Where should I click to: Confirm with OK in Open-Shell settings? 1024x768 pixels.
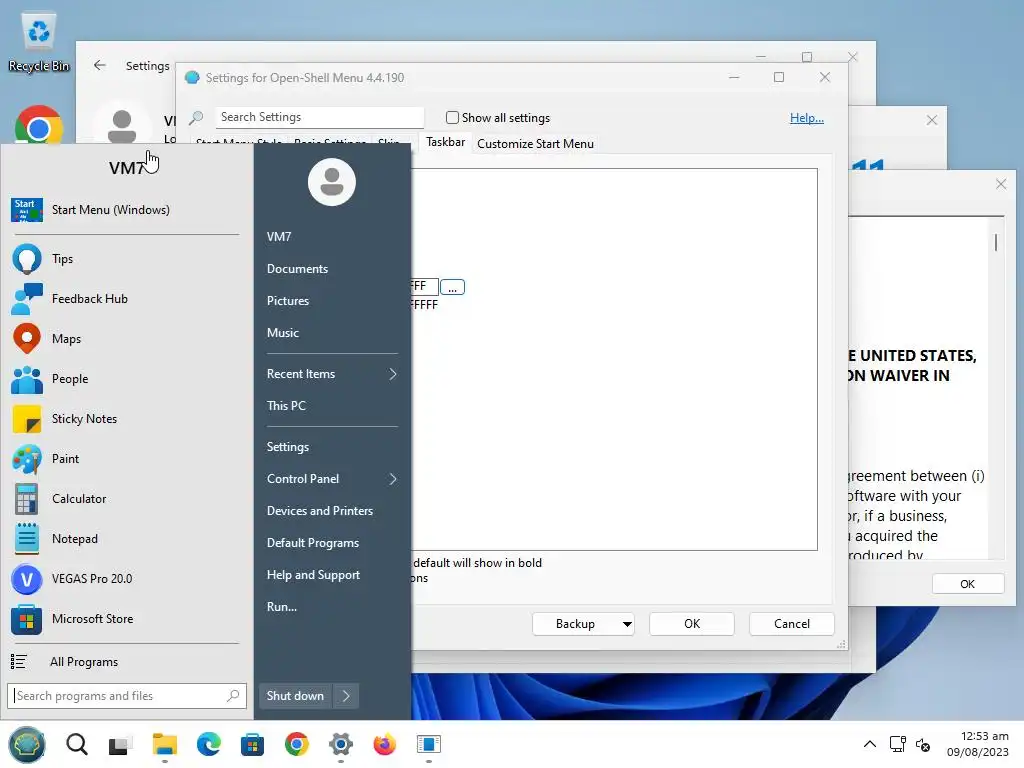coord(692,624)
